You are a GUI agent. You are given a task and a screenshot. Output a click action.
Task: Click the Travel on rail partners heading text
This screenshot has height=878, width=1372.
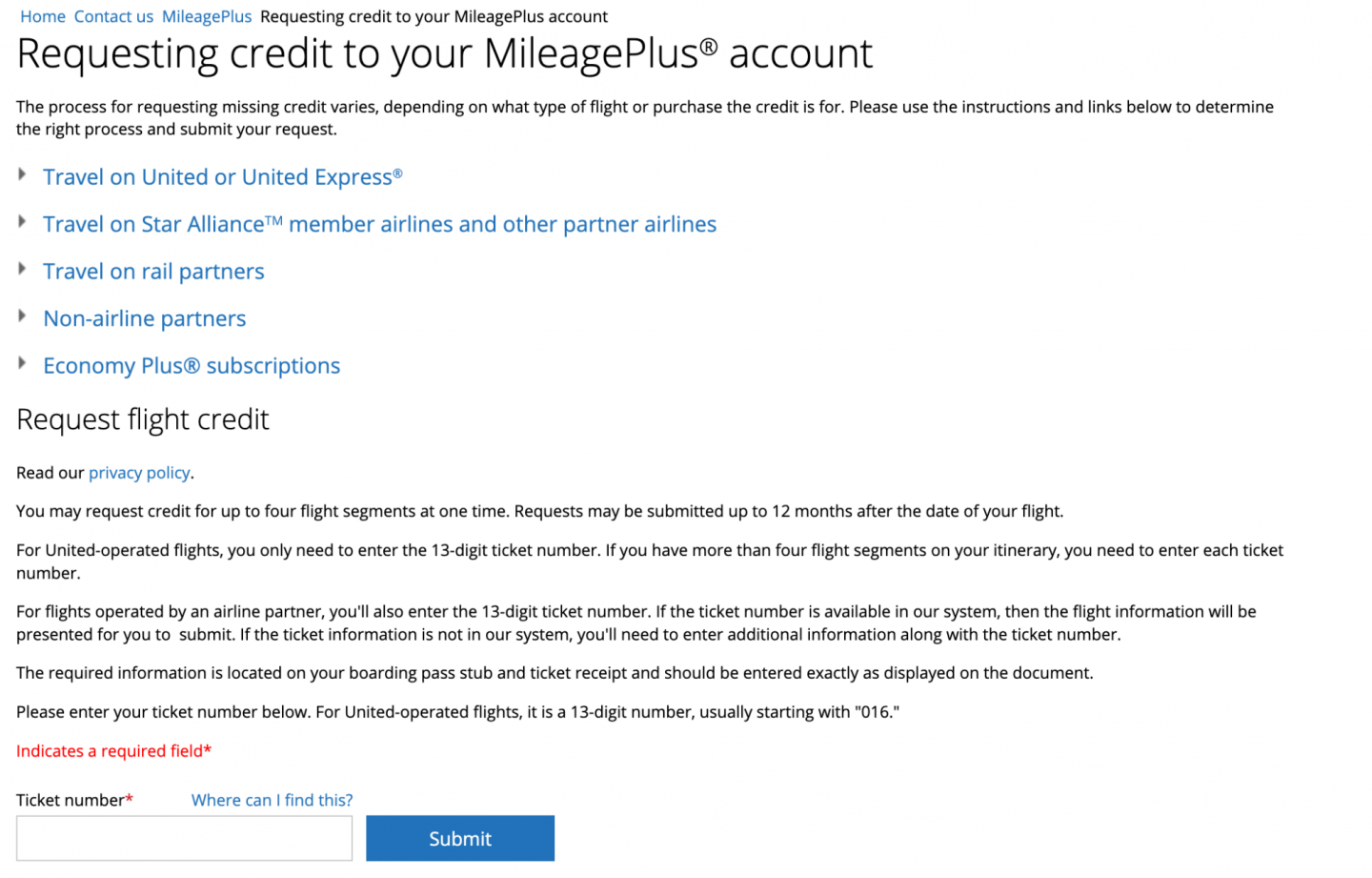tap(153, 272)
